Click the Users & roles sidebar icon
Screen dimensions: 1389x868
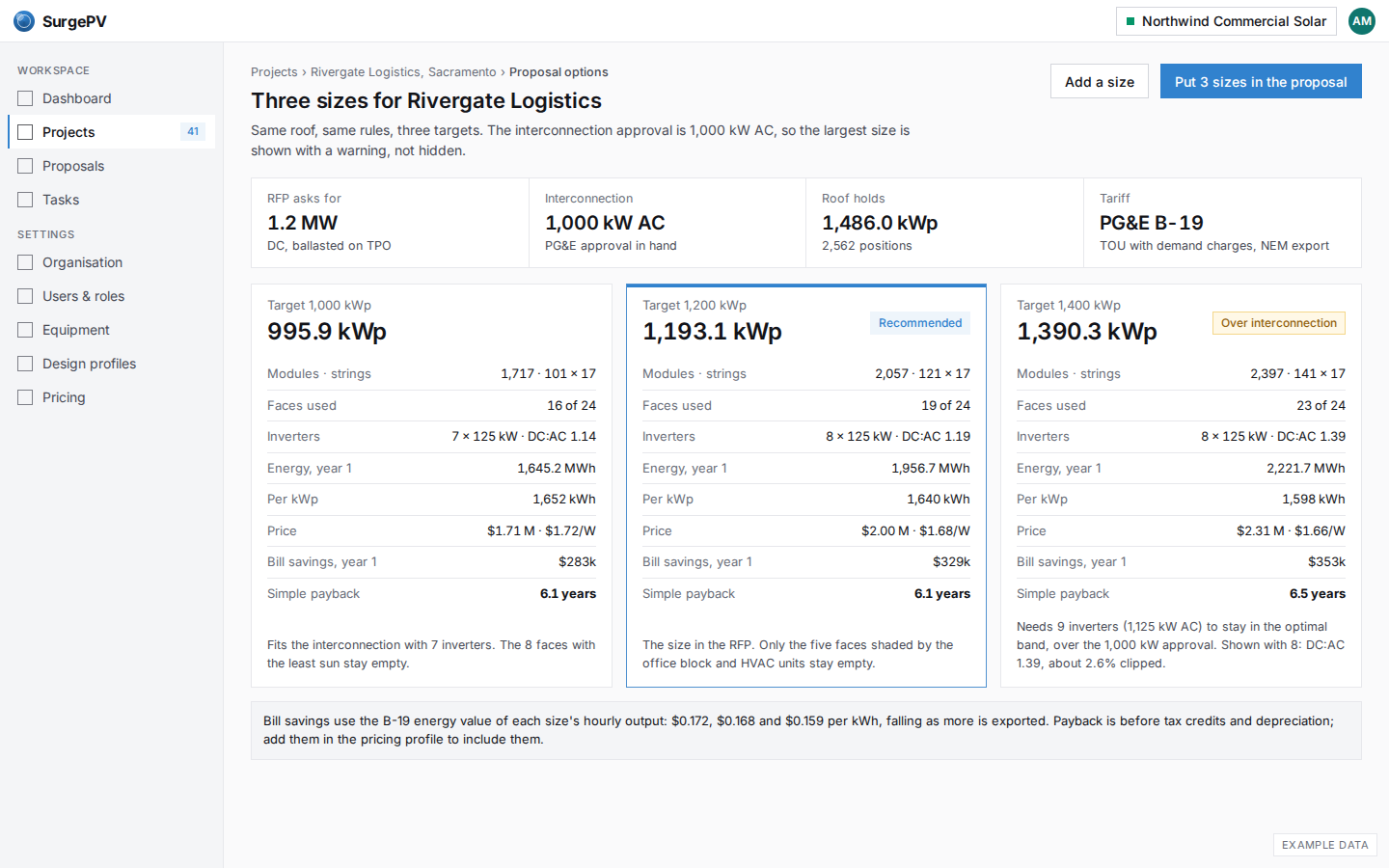[25, 296]
